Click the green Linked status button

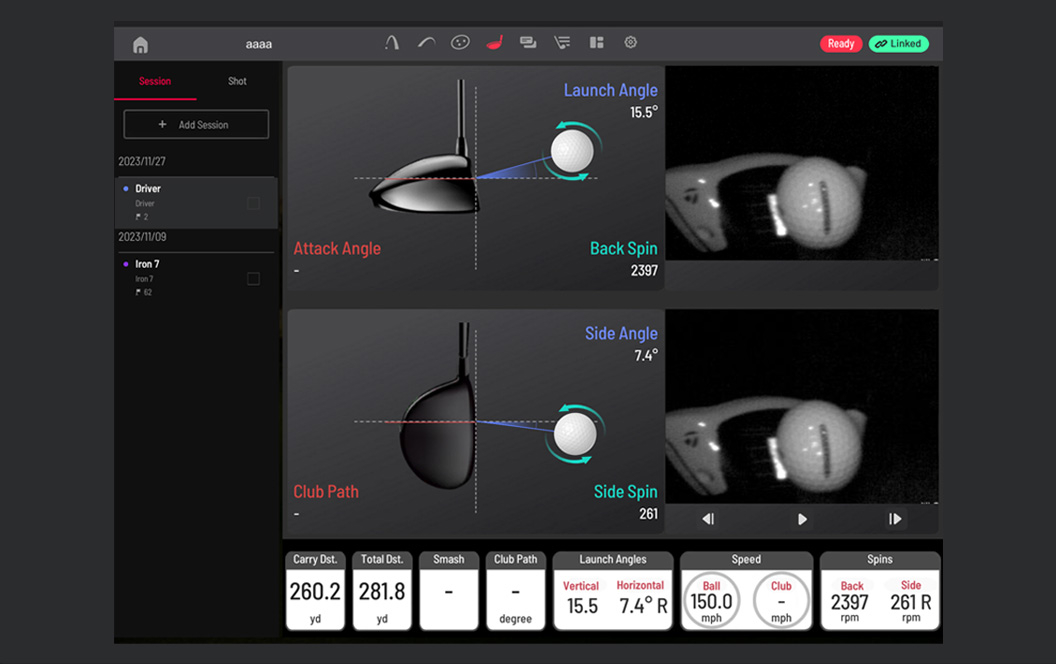click(x=898, y=44)
